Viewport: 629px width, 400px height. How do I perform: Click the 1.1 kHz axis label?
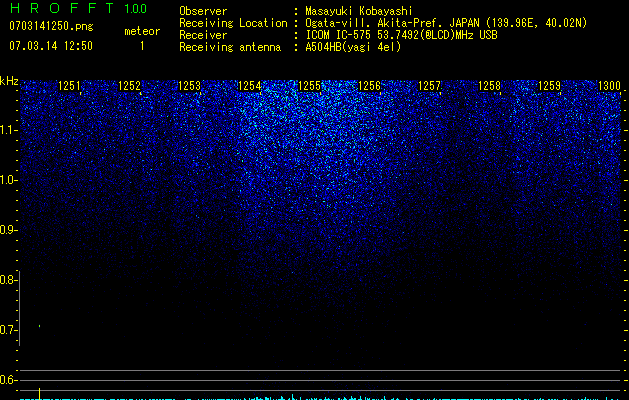click(x=8, y=130)
